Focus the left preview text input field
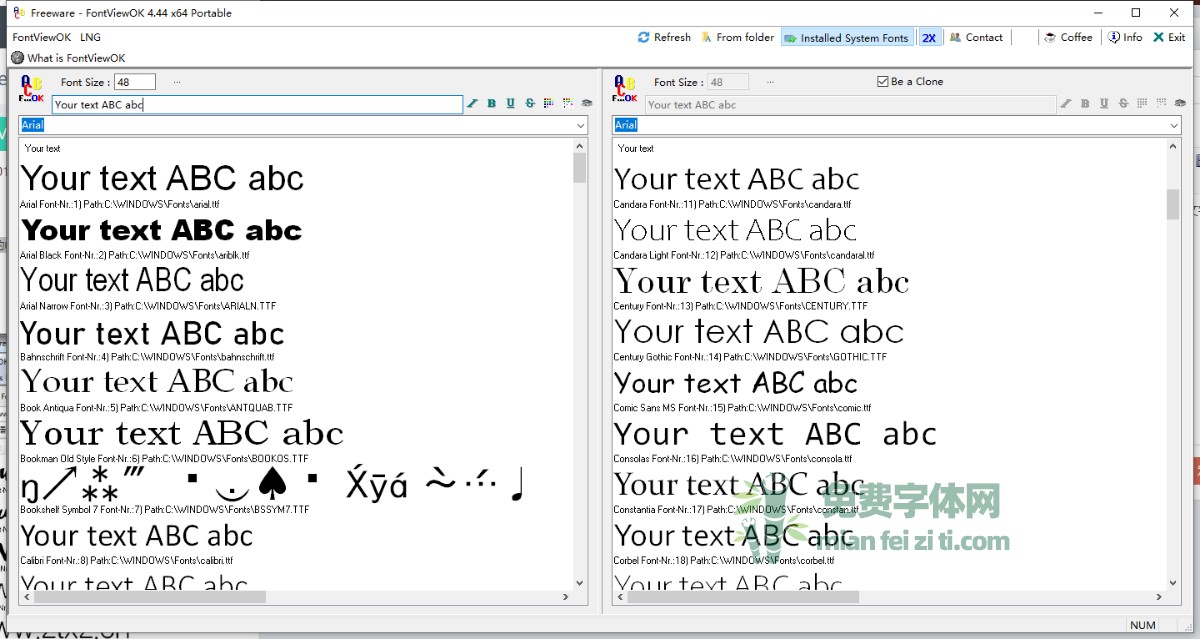Viewport: 1200px width, 639px height. (257, 104)
